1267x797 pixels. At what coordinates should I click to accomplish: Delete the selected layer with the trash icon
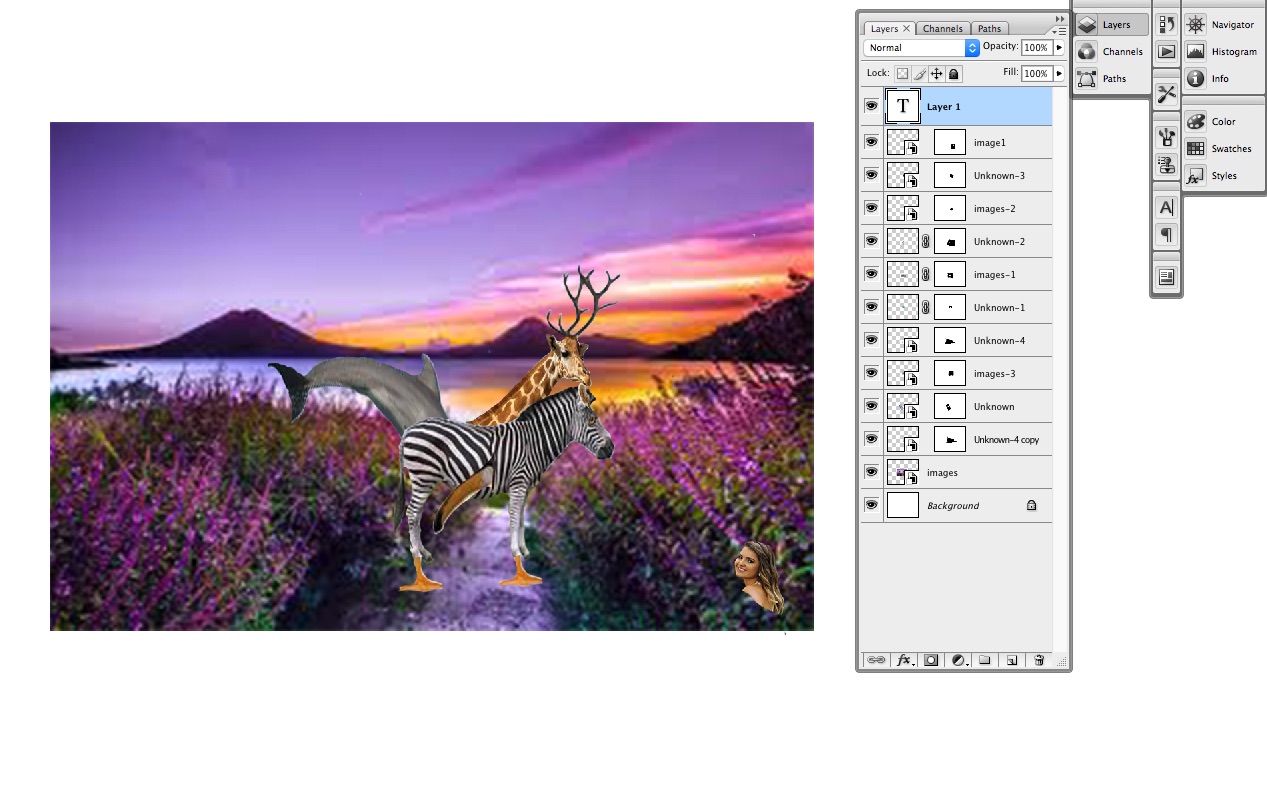(x=1039, y=660)
